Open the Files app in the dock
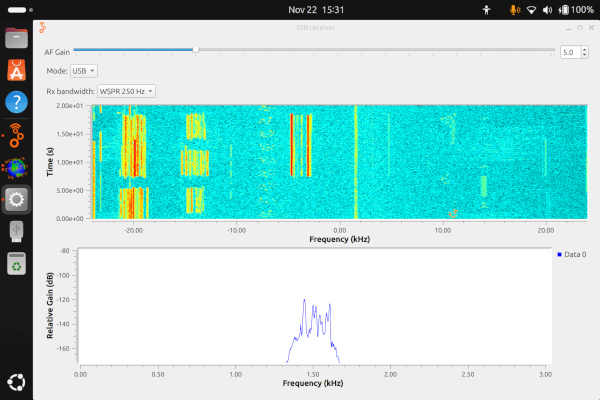 16,38
